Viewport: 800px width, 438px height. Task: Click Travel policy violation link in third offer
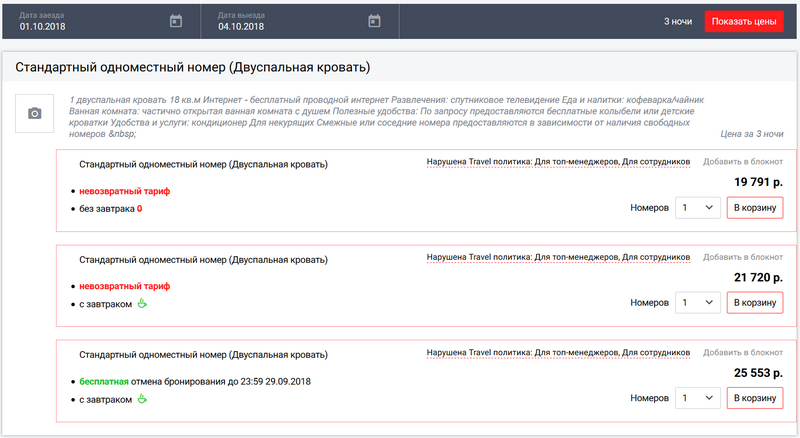pyautogui.click(x=558, y=354)
